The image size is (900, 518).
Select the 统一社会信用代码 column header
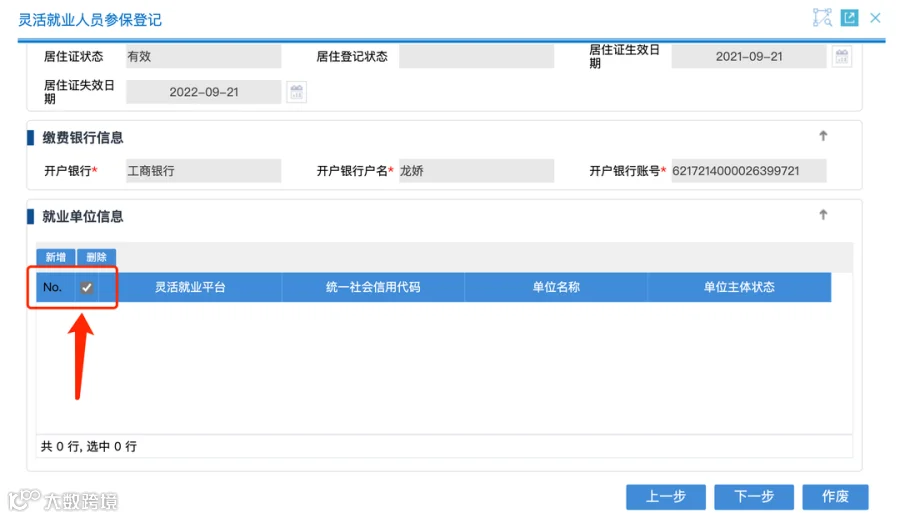pos(373,287)
